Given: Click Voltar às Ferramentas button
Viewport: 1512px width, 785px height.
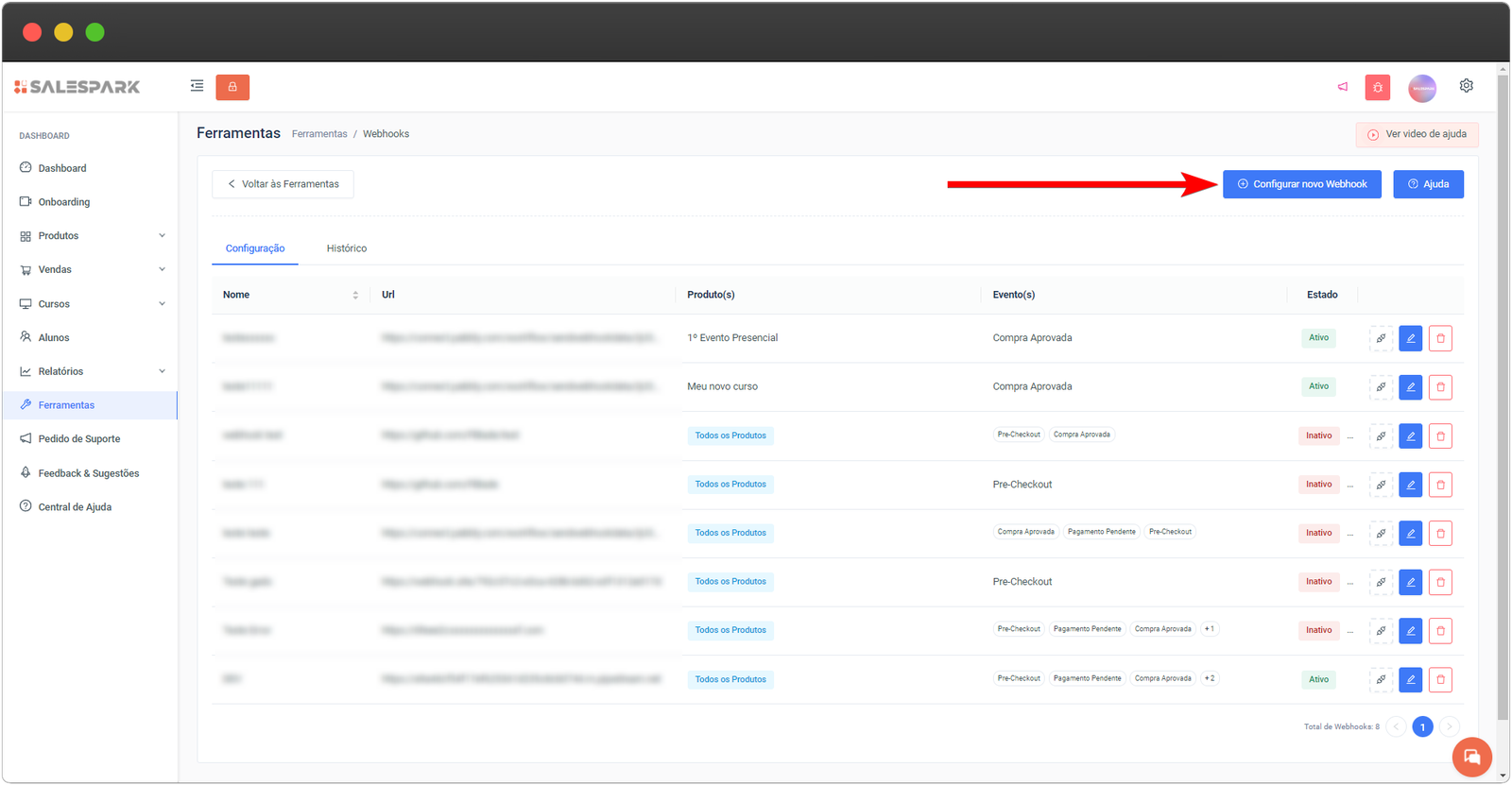Looking at the screenshot, I should (283, 184).
